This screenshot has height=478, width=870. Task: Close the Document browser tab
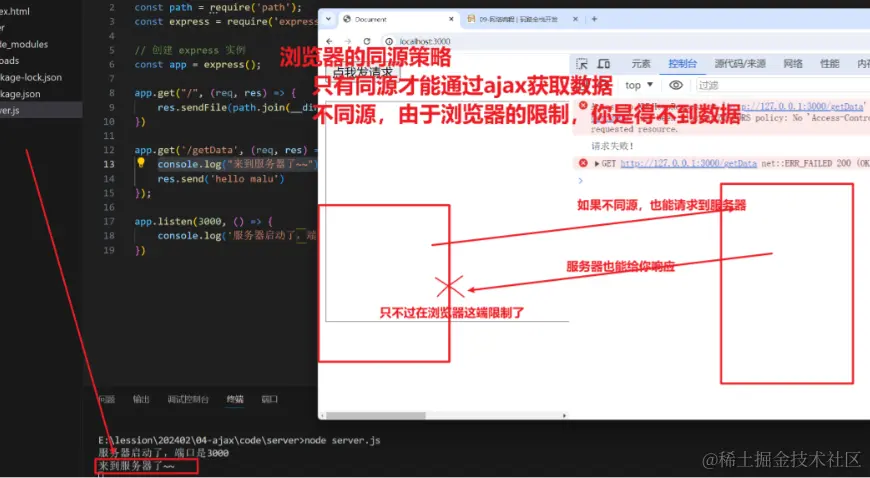tap(451, 19)
